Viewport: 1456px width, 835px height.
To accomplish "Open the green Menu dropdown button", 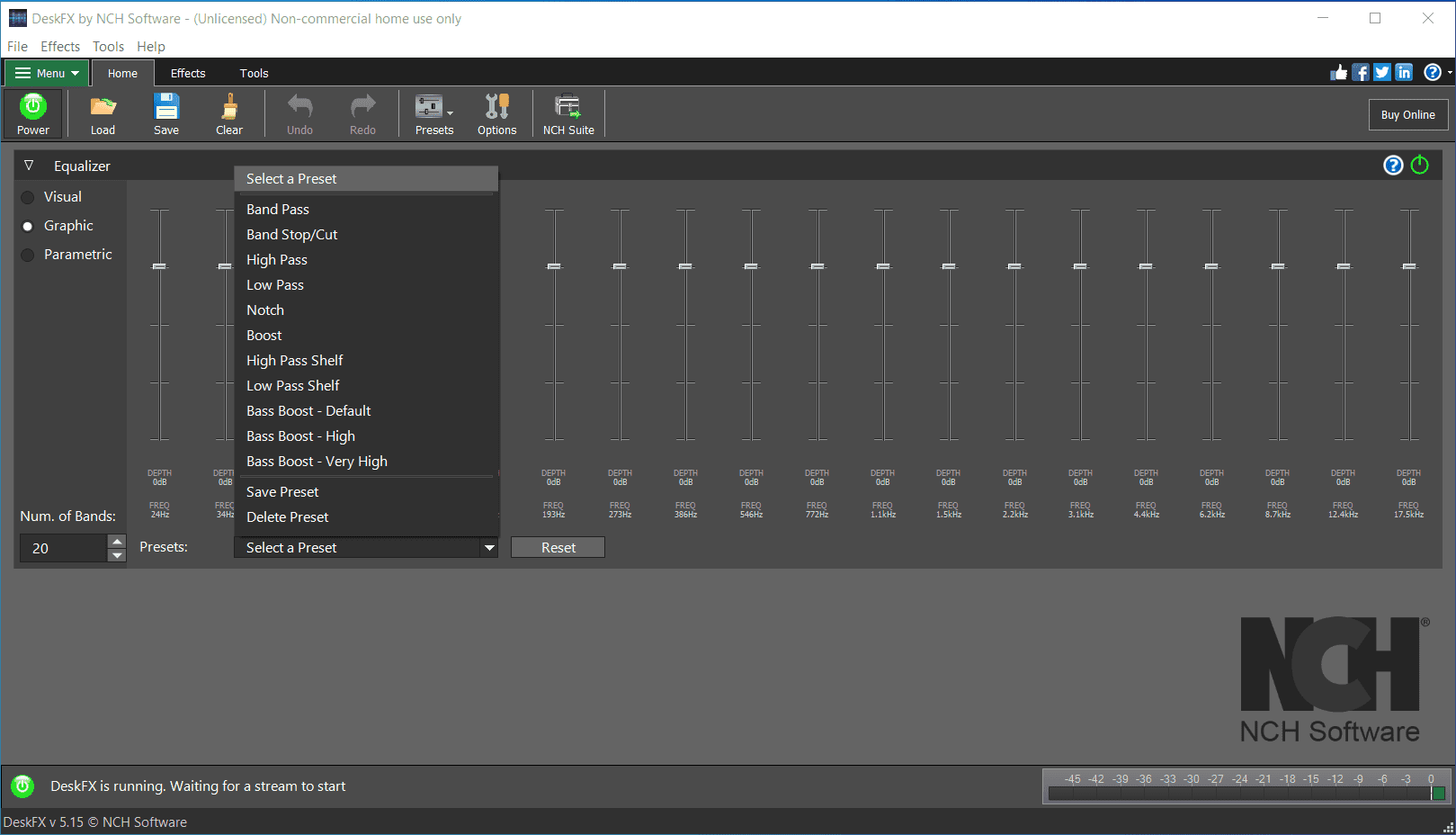I will (47, 73).
